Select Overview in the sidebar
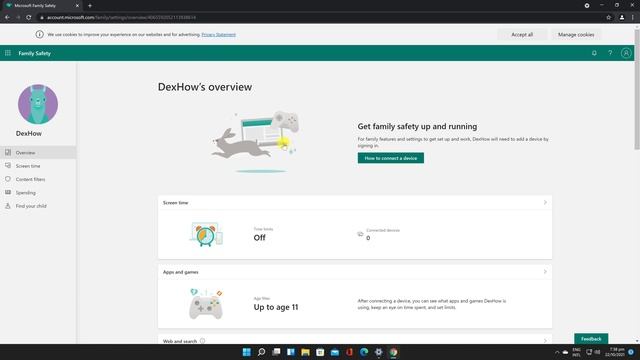Screen dimensions: 640x360 pyautogui.click(x=38, y=152)
